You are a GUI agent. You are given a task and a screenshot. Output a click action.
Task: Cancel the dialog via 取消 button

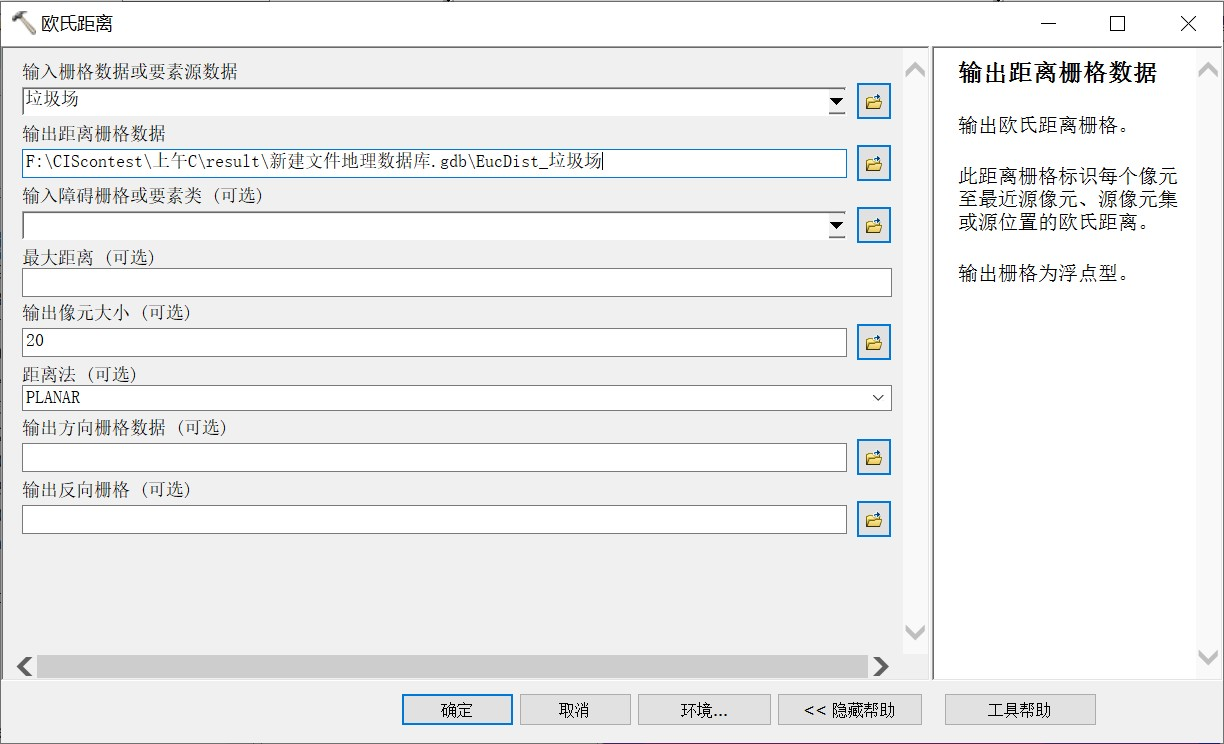point(575,709)
